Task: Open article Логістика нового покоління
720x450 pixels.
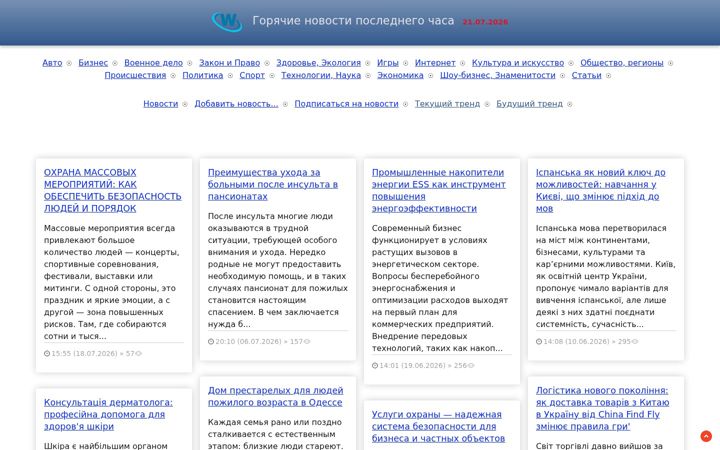Action: (602, 408)
